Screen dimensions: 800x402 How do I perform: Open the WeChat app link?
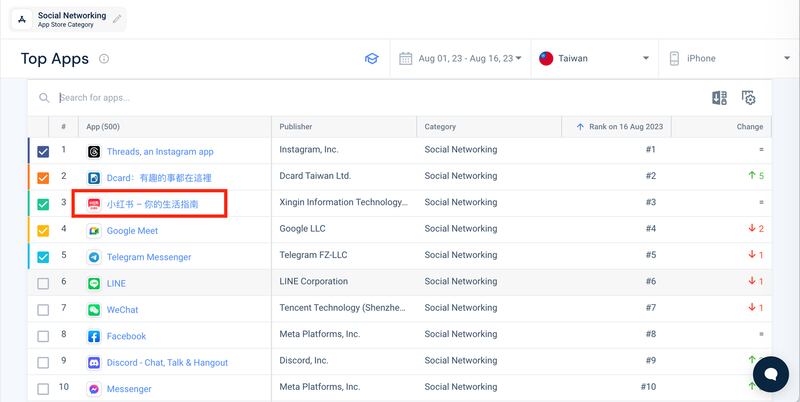(x=122, y=310)
